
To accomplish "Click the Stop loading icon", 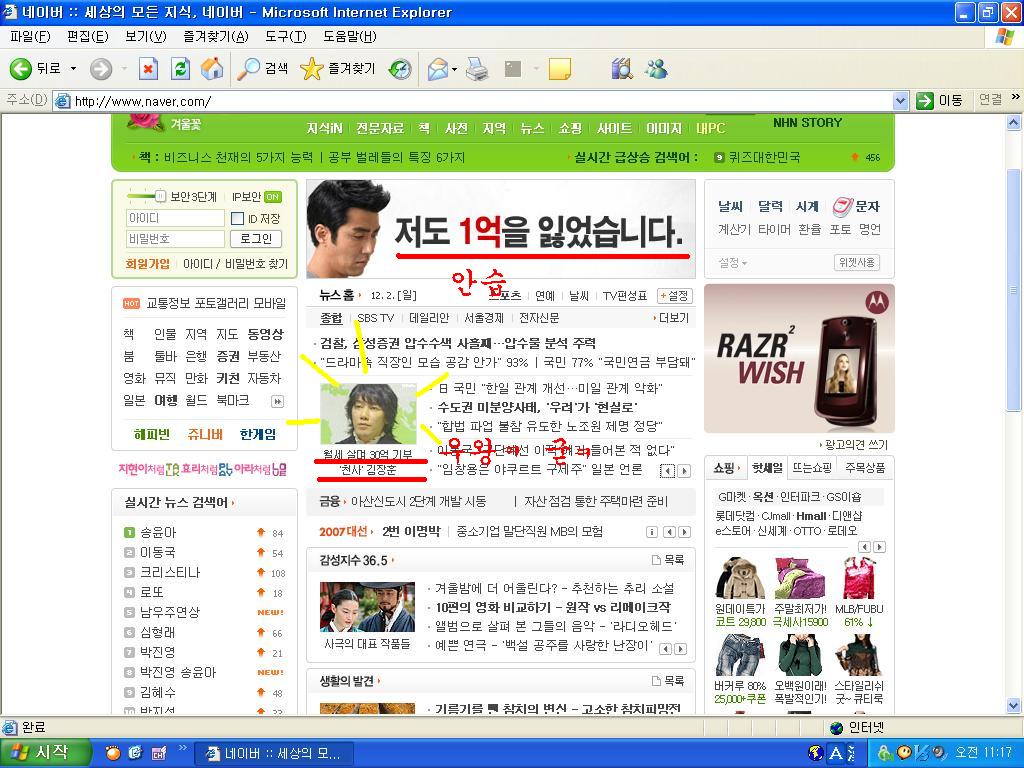I will [x=148, y=69].
